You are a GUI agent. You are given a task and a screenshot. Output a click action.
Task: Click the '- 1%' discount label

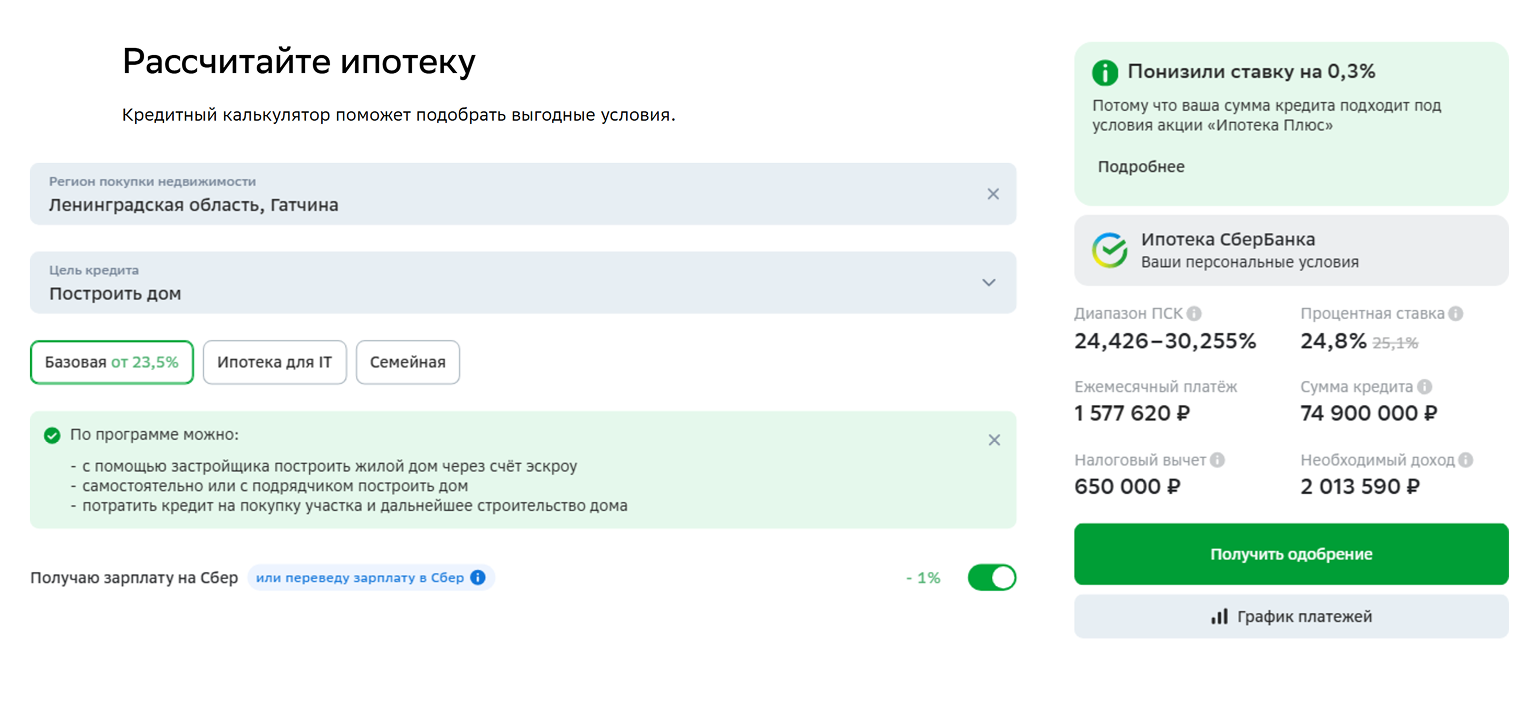pos(923,578)
